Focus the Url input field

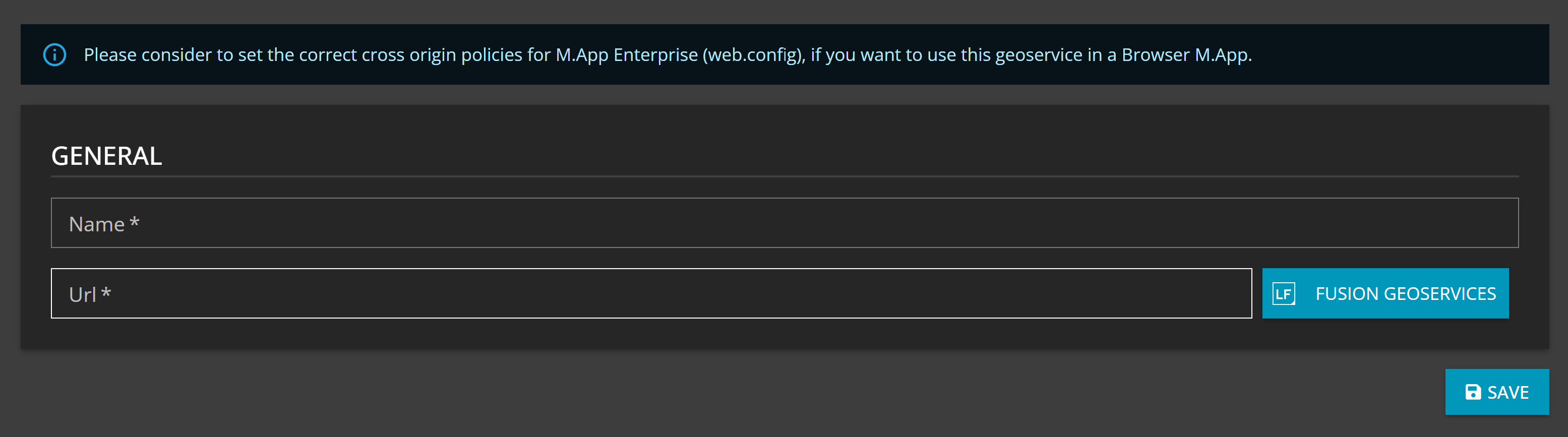pos(651,293)
